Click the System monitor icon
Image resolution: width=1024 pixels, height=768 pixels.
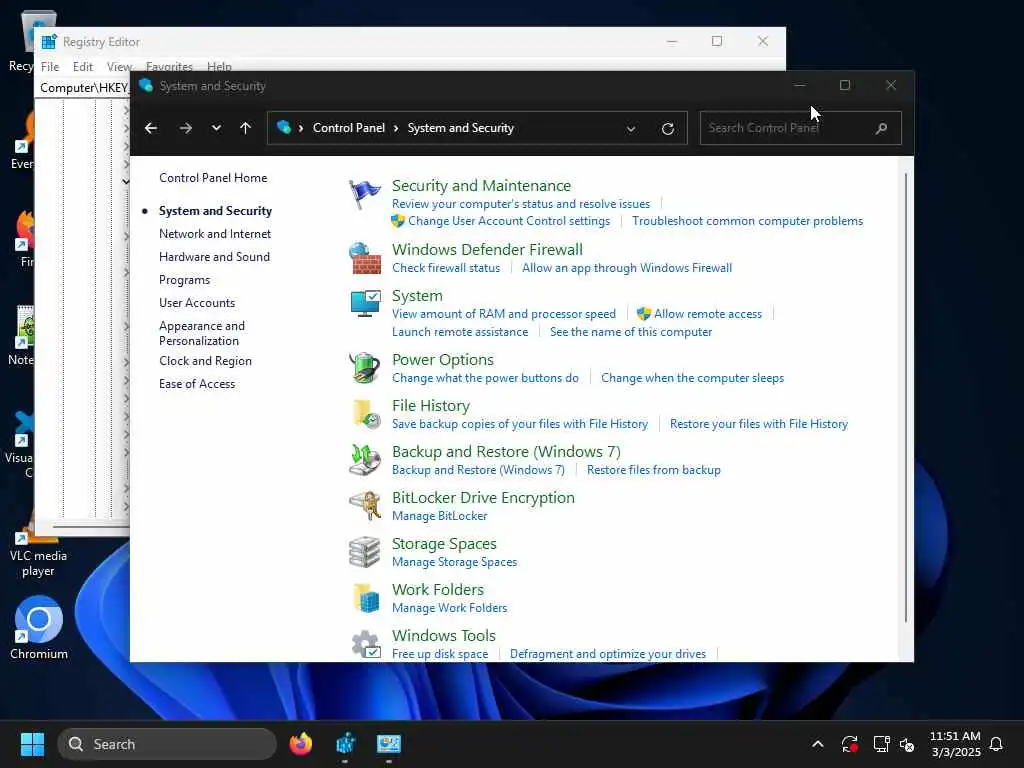tap(364, 304)
